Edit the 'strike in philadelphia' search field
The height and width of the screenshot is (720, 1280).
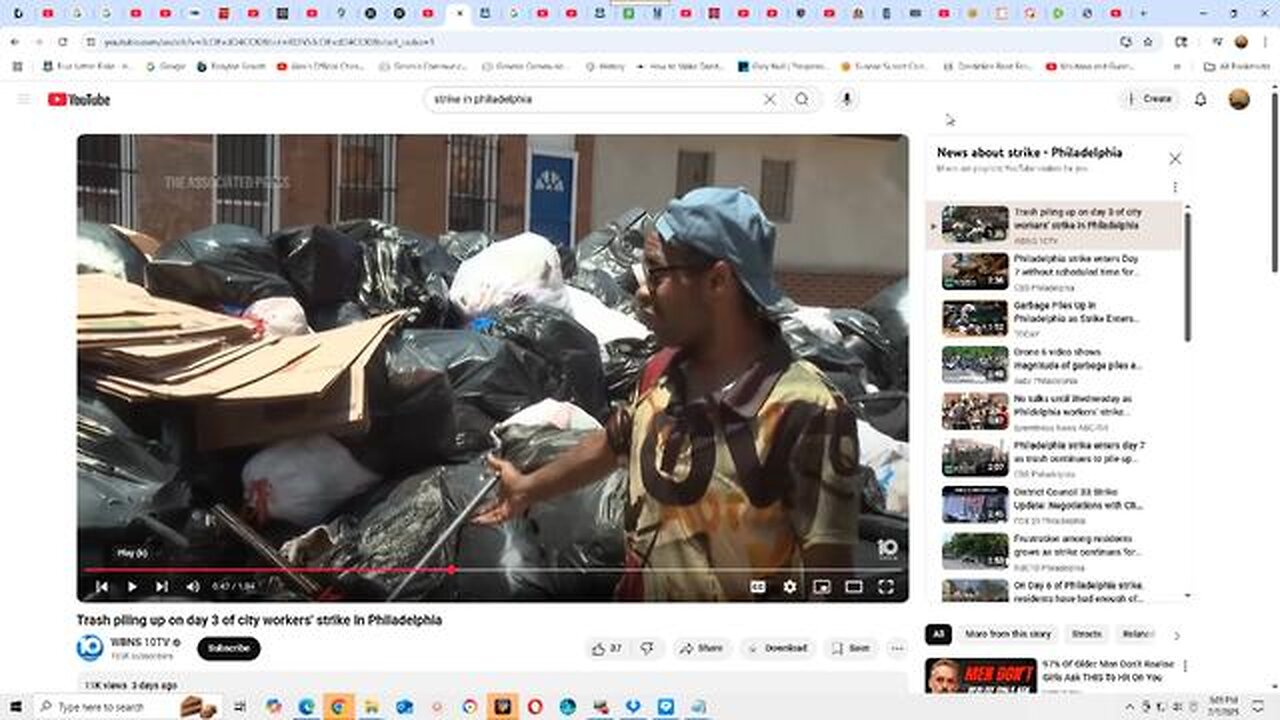[x=590, y=99]
